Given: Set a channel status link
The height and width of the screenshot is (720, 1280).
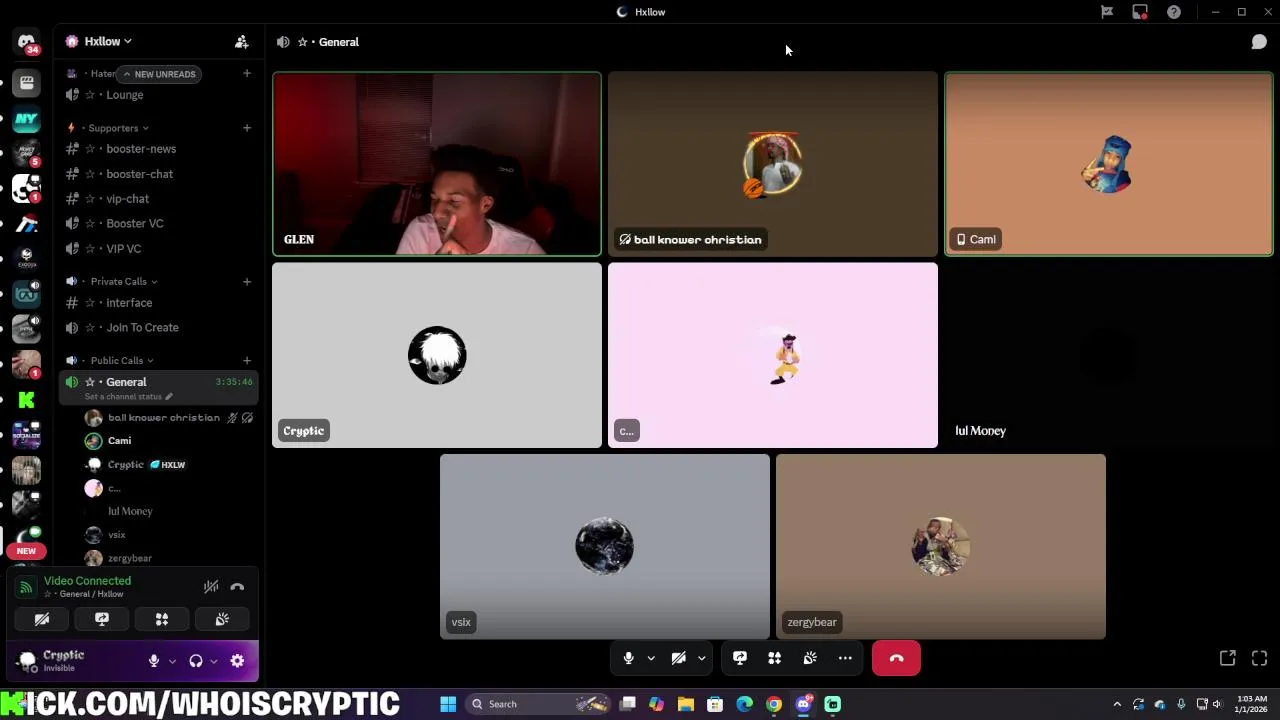Looking at the screenshot, I should coord(128,396).
